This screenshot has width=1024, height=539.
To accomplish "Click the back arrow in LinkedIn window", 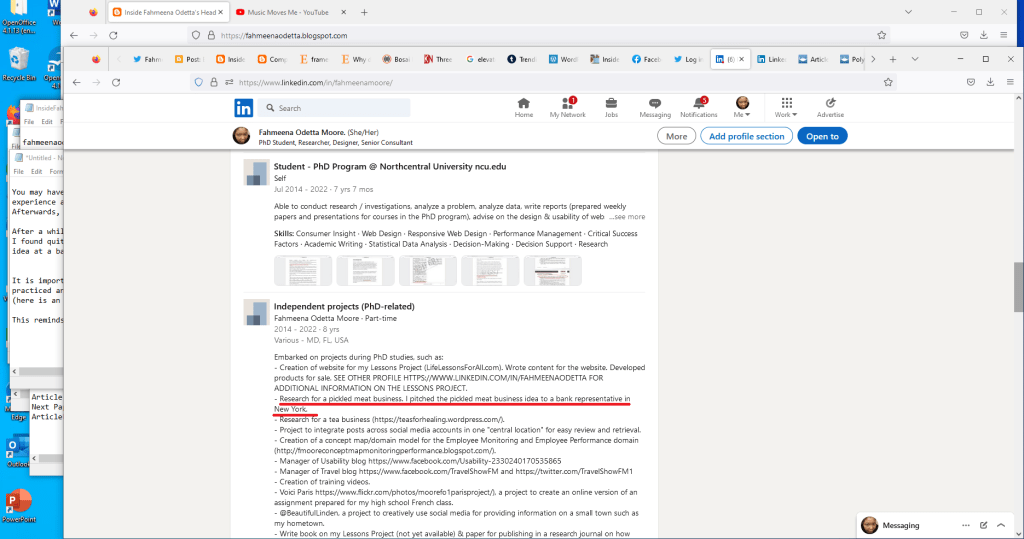I will tap(76, 82).
